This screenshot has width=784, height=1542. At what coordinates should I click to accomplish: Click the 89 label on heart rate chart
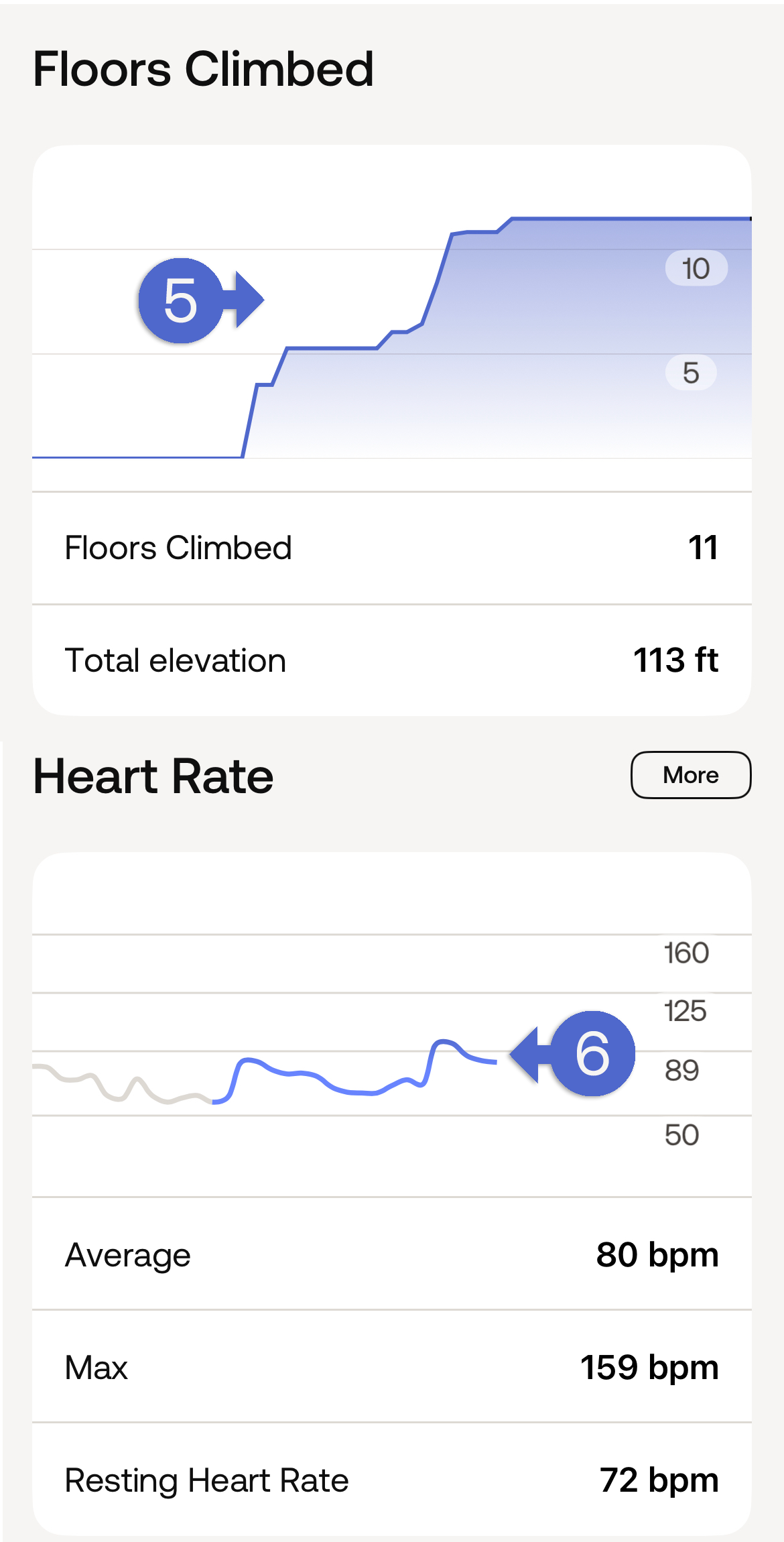click(x=681, y=1071)
